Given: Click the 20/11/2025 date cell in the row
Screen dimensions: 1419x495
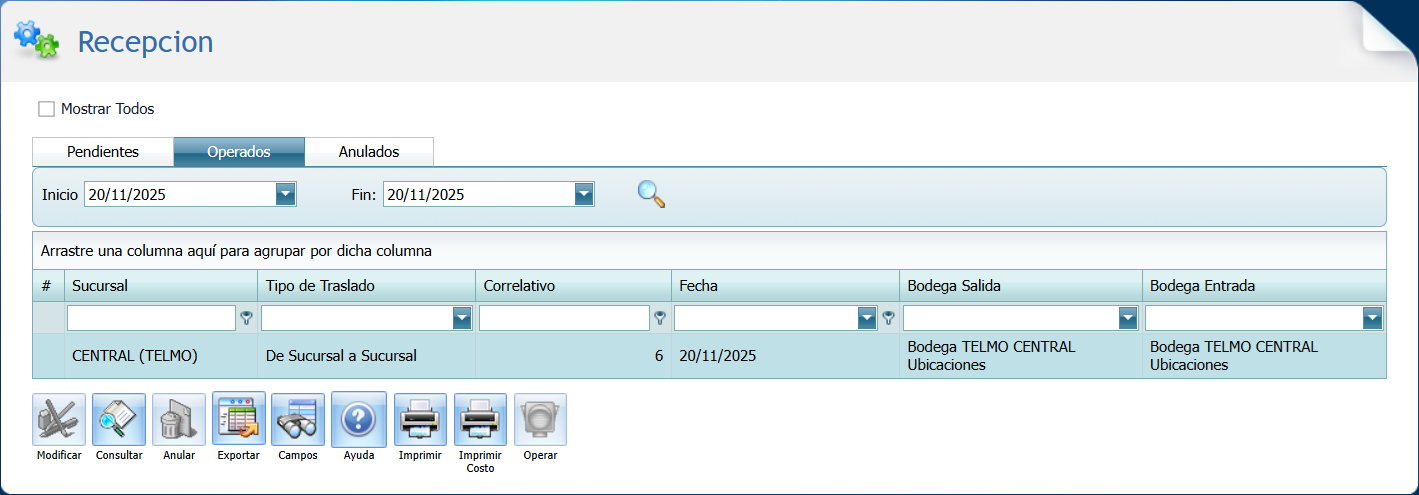Looking at the screenshot, I should (x=786, y=356).
